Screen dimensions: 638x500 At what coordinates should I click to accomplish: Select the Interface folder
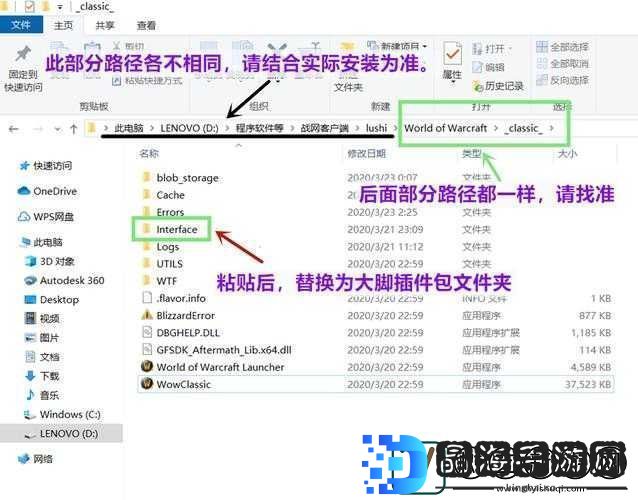[x=171, y=229]
